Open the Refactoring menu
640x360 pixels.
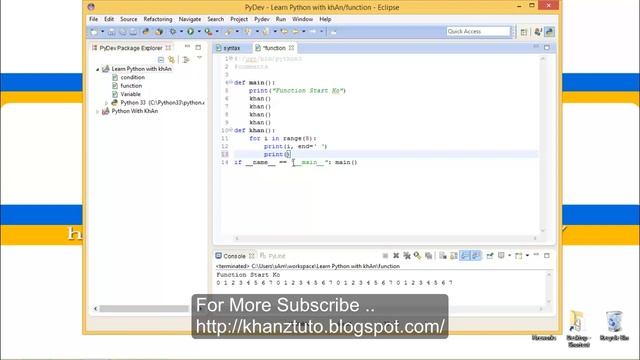click(158, 19)
